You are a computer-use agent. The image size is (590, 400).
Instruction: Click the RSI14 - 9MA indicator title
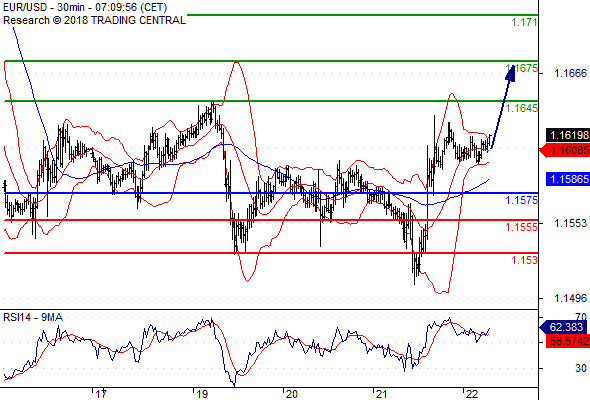coord(33,318)
